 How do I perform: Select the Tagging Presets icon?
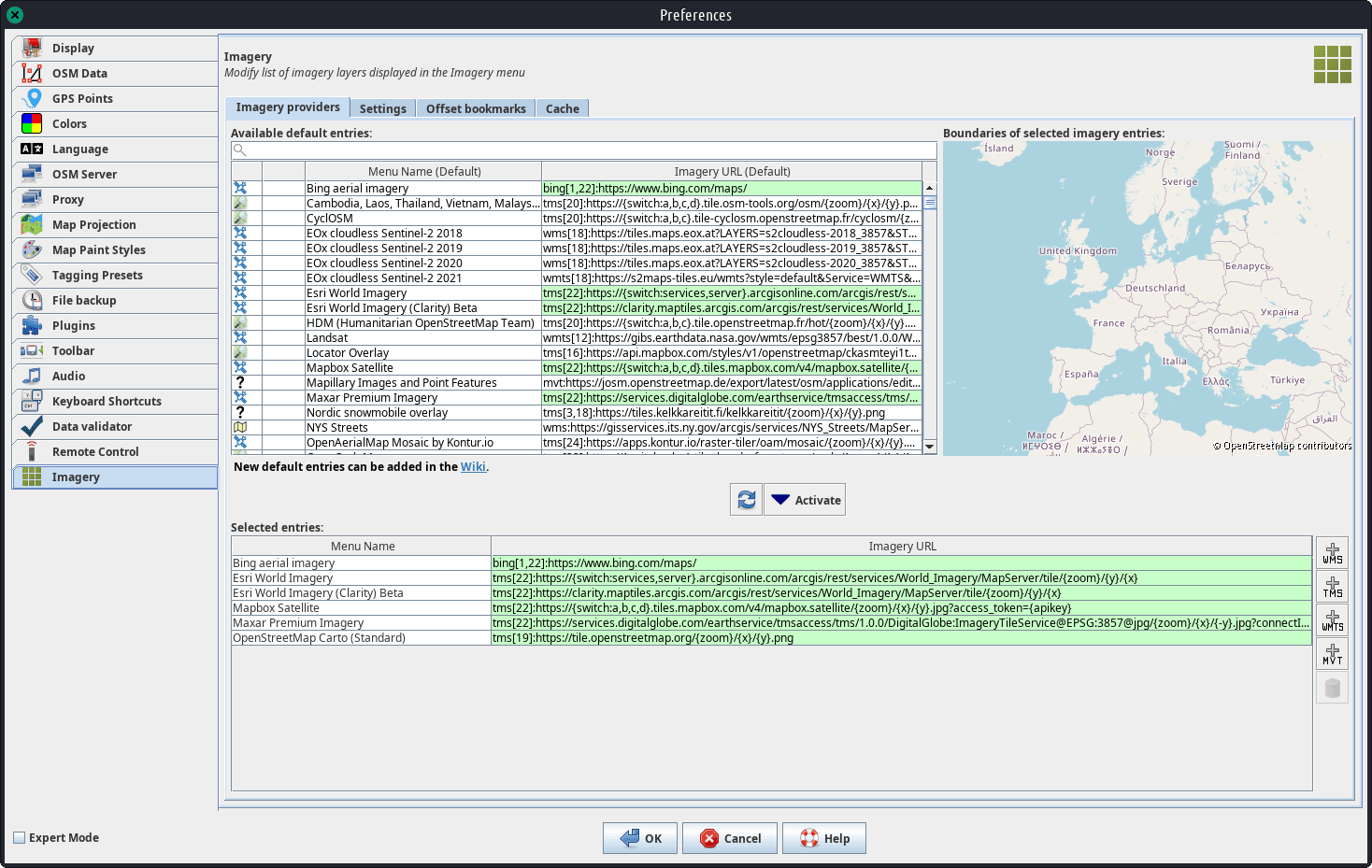(32, 275)
